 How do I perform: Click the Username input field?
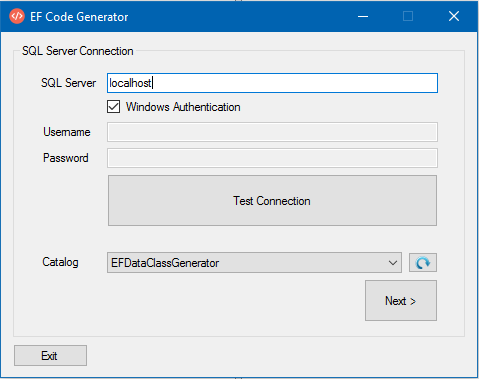(272, 132)
